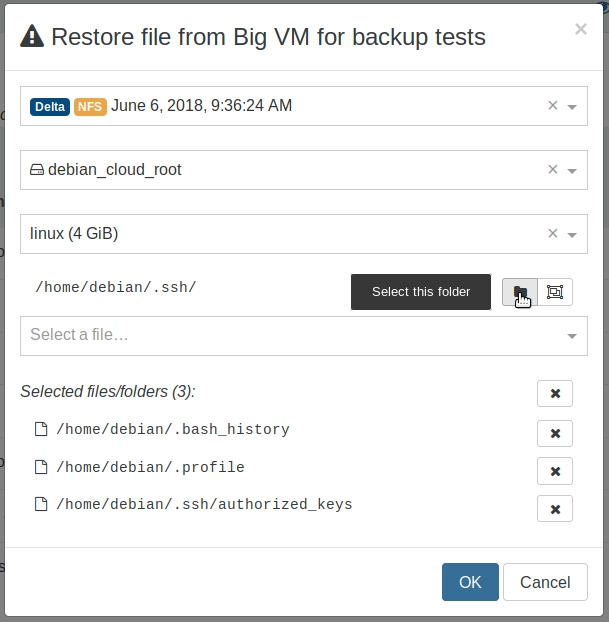609x622 pixels.
Task: Expand the disk dropdown arrow
Action: tap(572, 171)
